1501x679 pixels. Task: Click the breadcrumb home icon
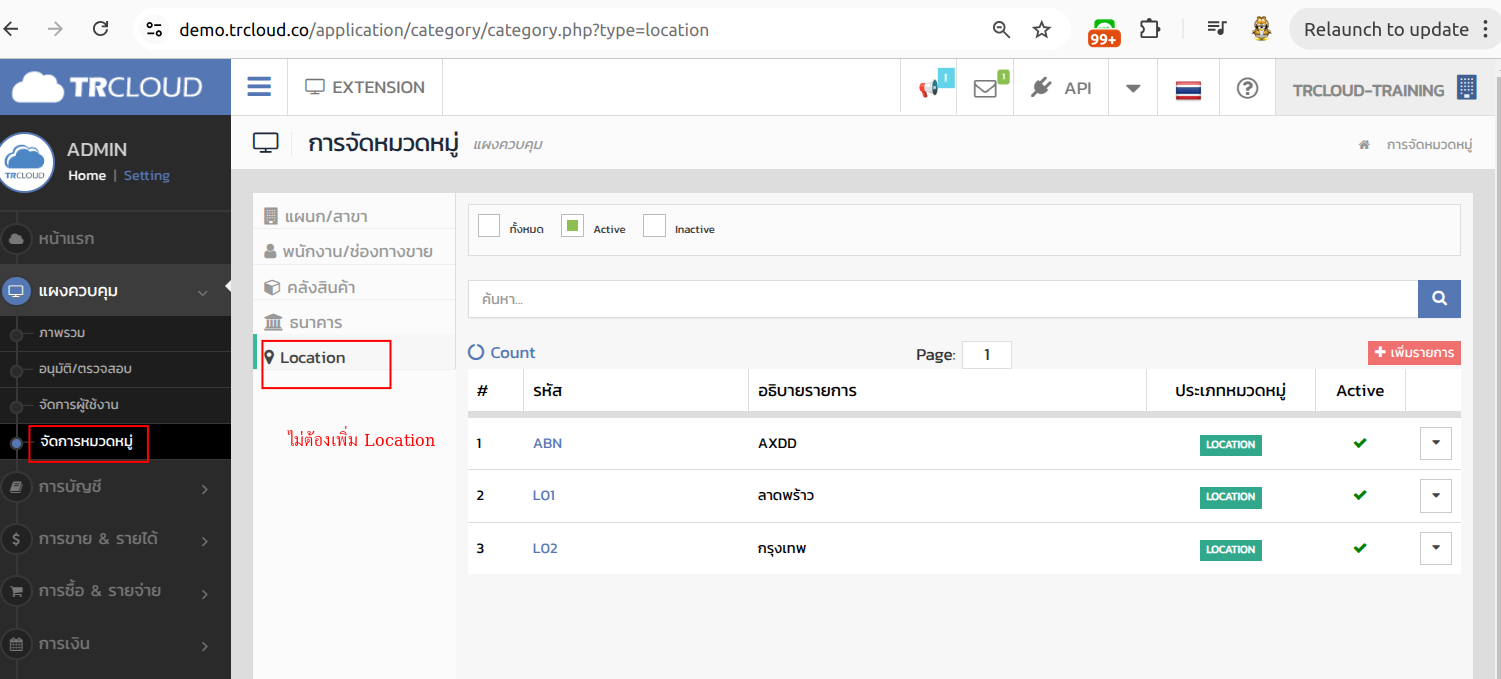(1364, 145)
